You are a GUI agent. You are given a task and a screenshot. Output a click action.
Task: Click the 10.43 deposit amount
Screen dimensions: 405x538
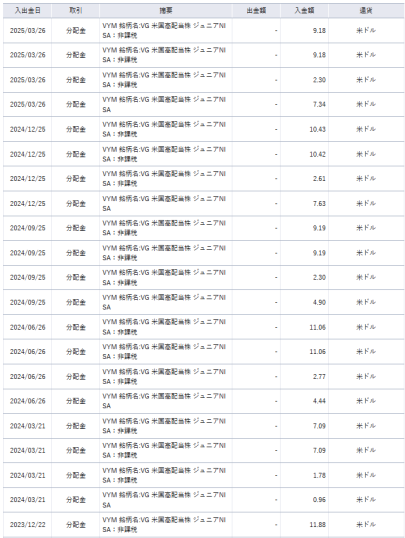[x=317, y=129]
